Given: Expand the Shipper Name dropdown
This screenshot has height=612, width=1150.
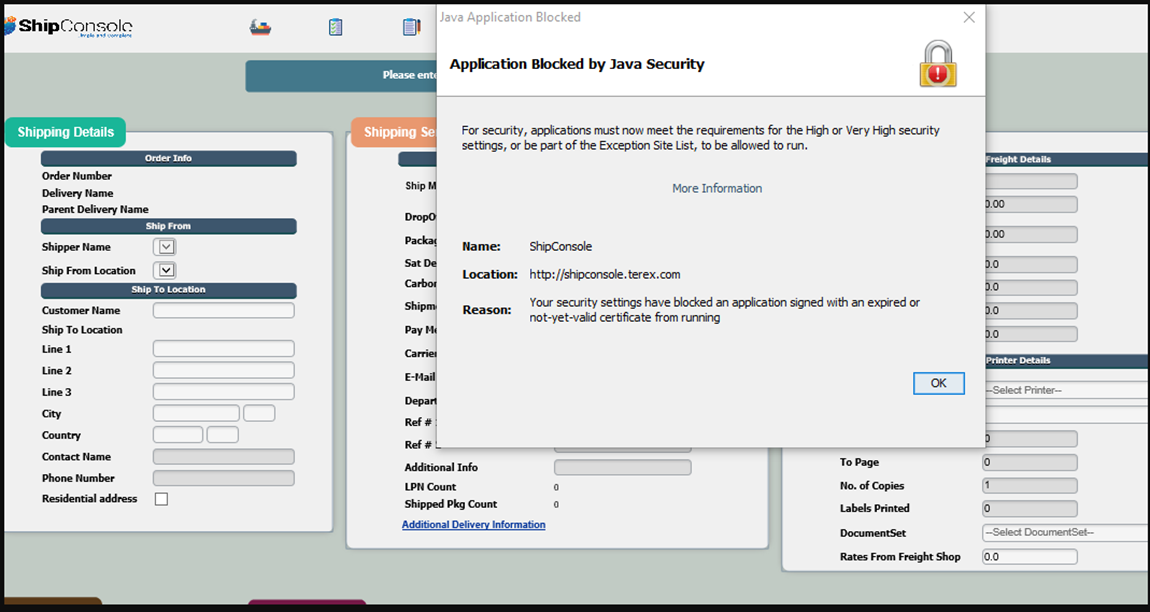Looking at the screenshot, I should tap(166, 247).
